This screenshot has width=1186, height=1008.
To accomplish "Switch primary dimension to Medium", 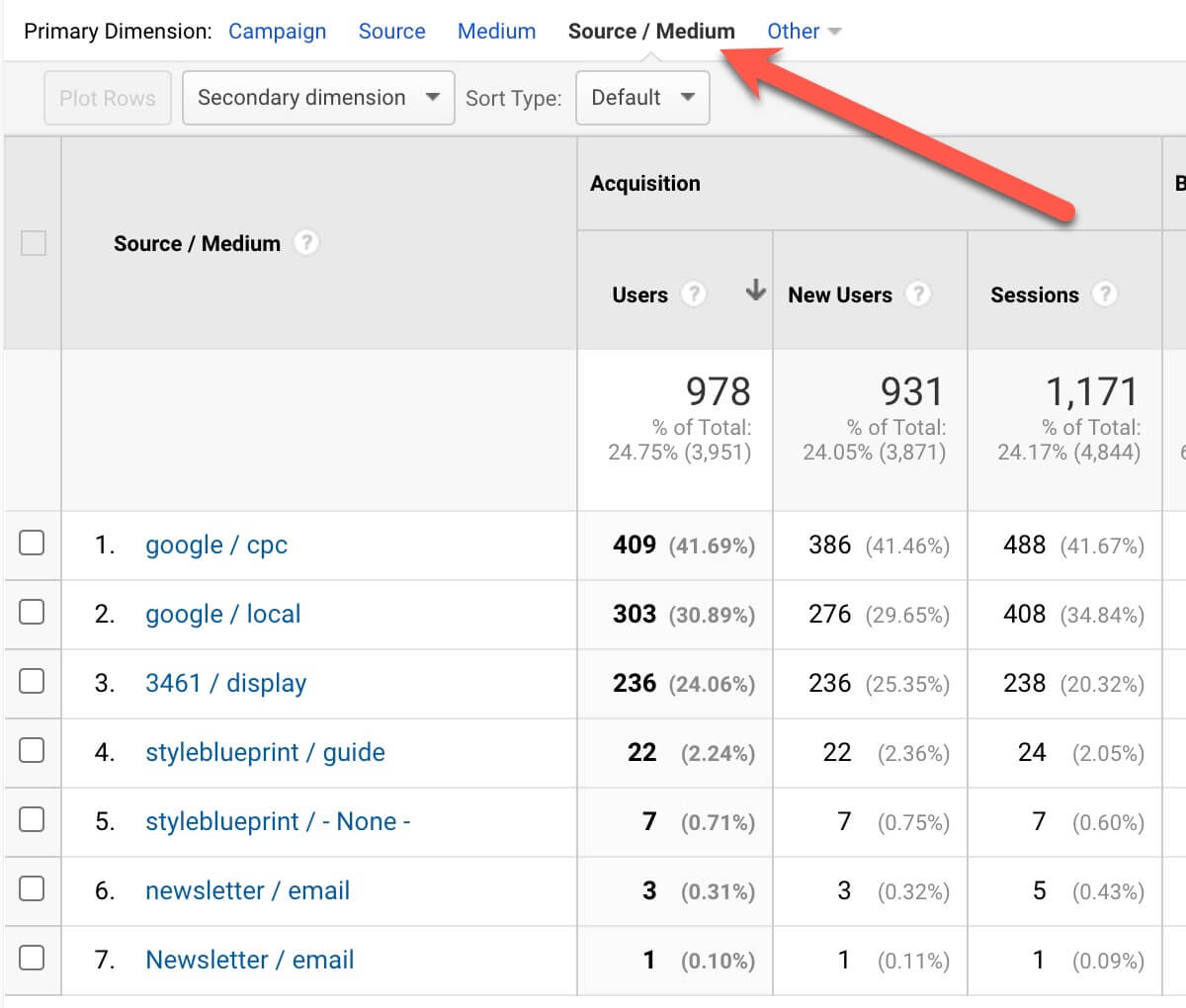I will coord(496,32).
